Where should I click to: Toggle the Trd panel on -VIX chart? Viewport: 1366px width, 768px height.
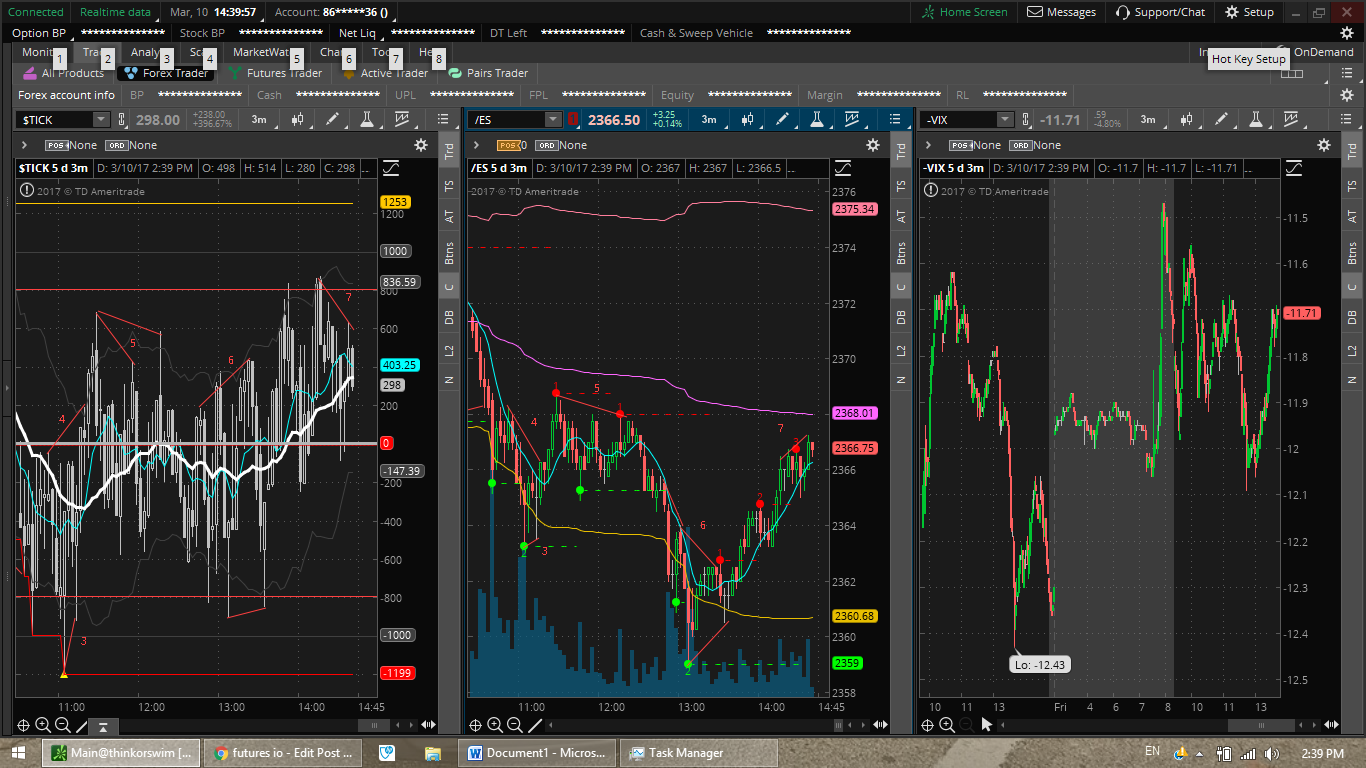(1352, 151)
